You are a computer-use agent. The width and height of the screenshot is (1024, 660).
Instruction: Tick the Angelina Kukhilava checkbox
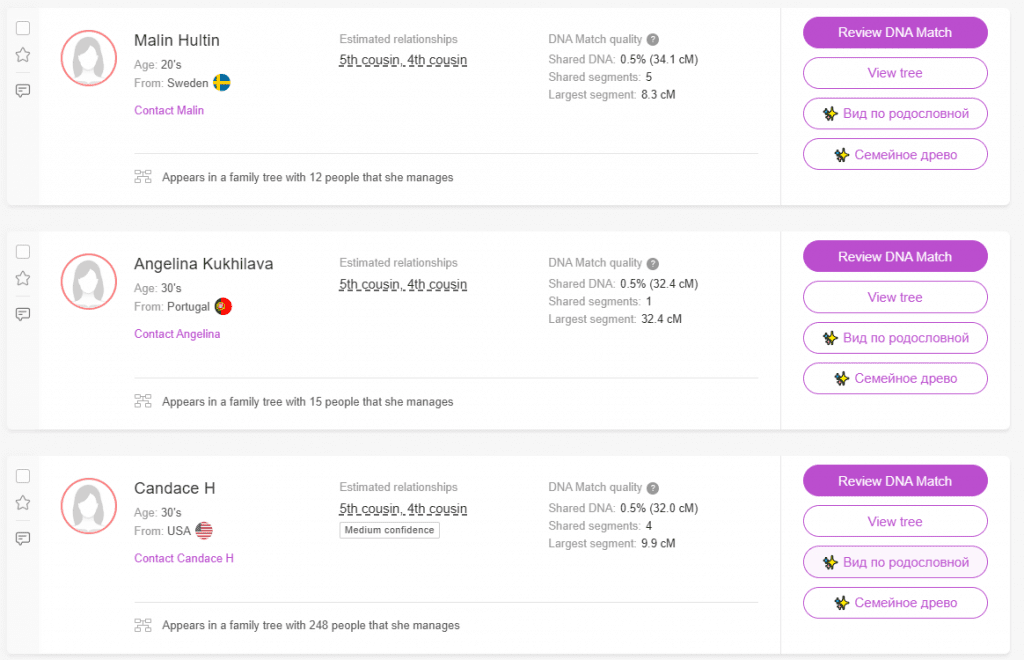click(x=23, y=252)
